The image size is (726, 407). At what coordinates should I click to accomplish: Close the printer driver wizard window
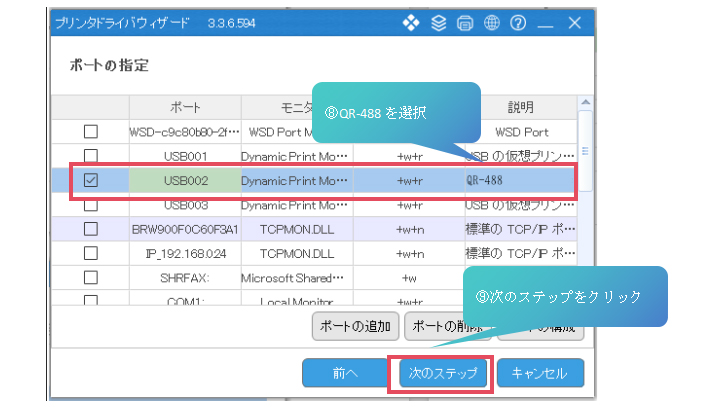[575, 23]
